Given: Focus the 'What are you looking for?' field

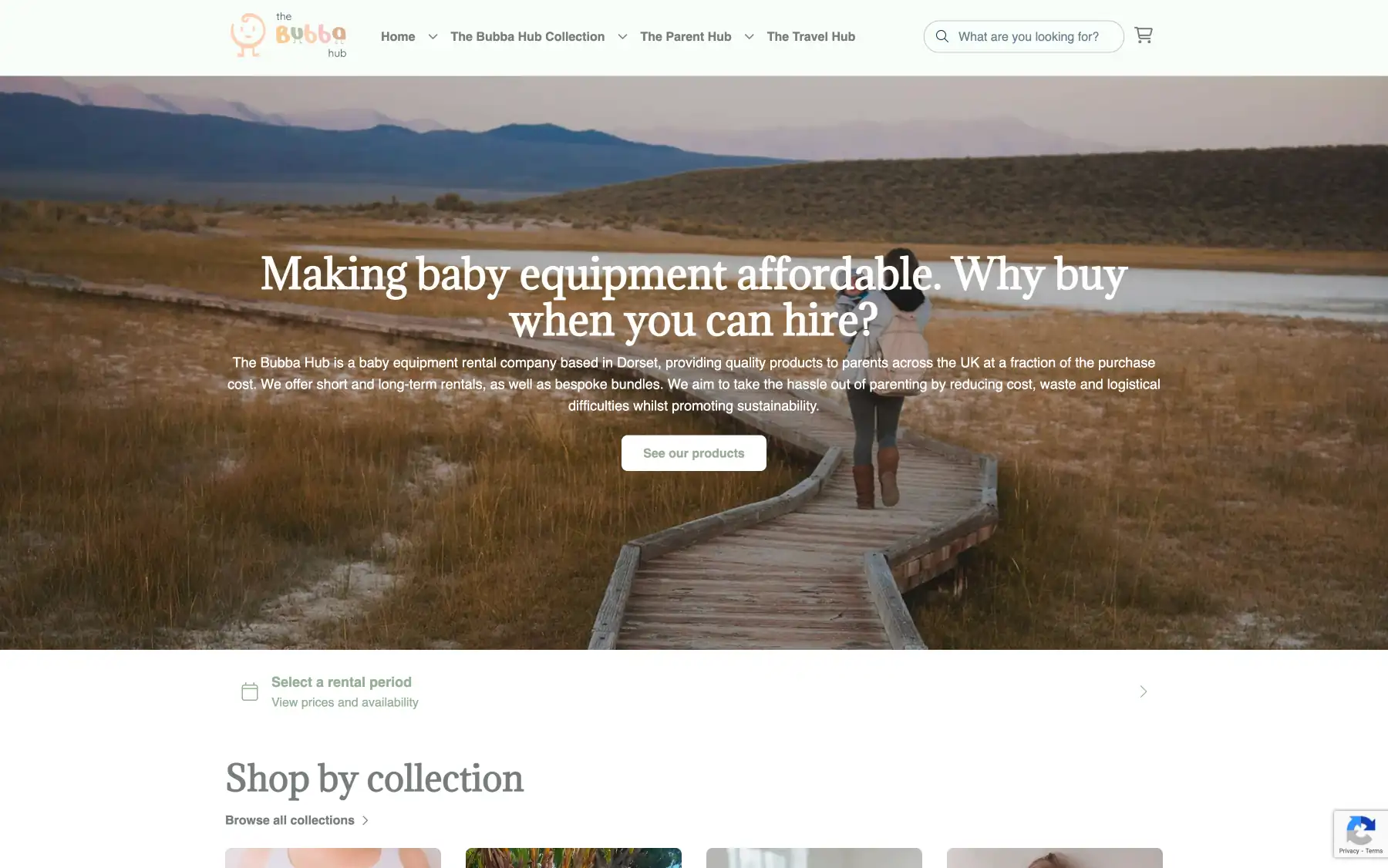Looking at the screenshot, I should coord(1029,36).
